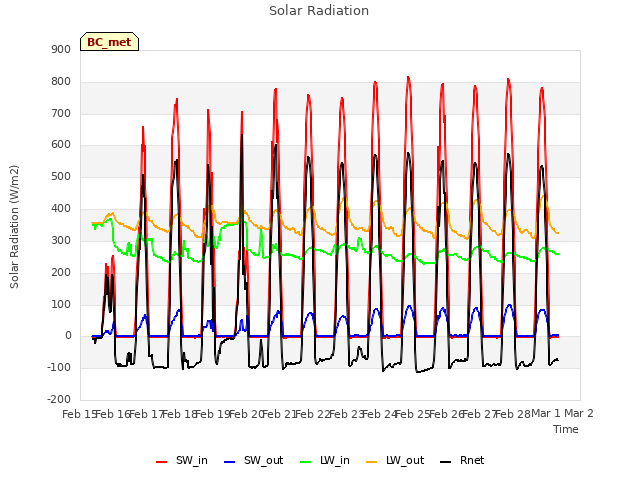Click the Feb 27 x-axis tick label
This screenshot has height=480, width=640.
[x=480, y=414]
